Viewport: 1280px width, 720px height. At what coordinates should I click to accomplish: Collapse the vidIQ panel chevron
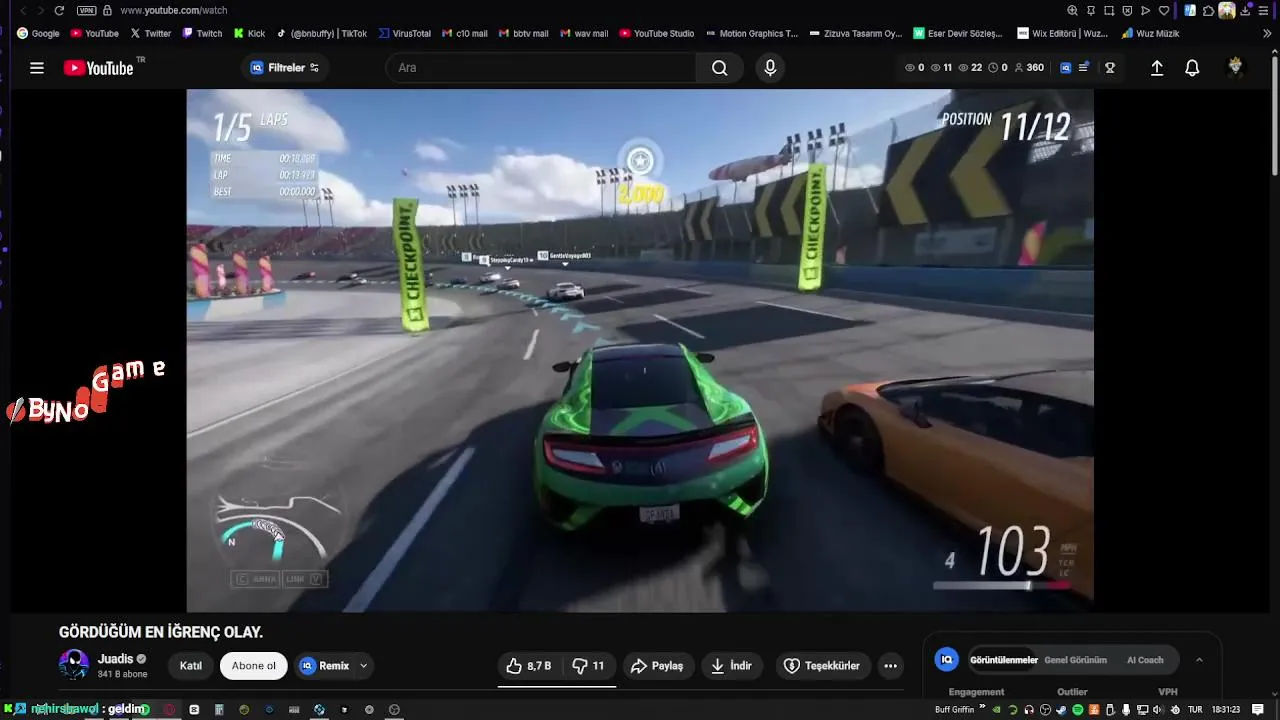coord(1199,660)
